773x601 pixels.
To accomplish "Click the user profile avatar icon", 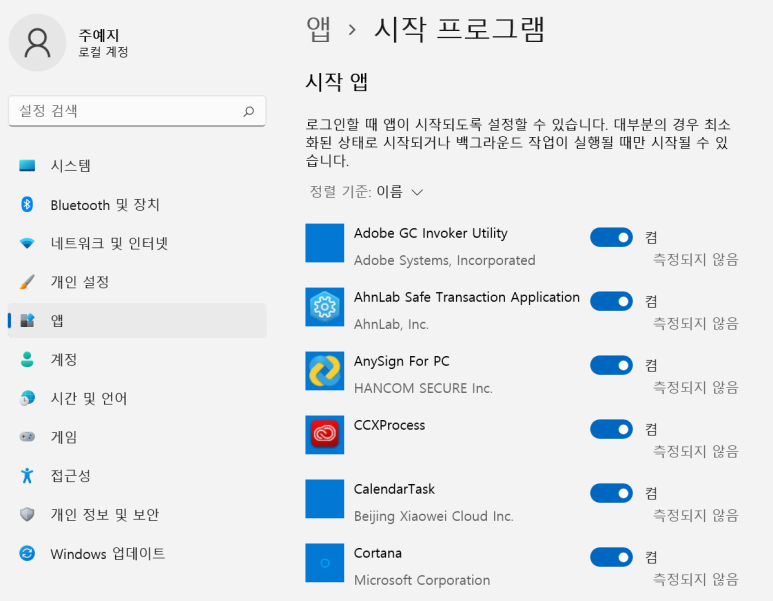I will [37, 42].
